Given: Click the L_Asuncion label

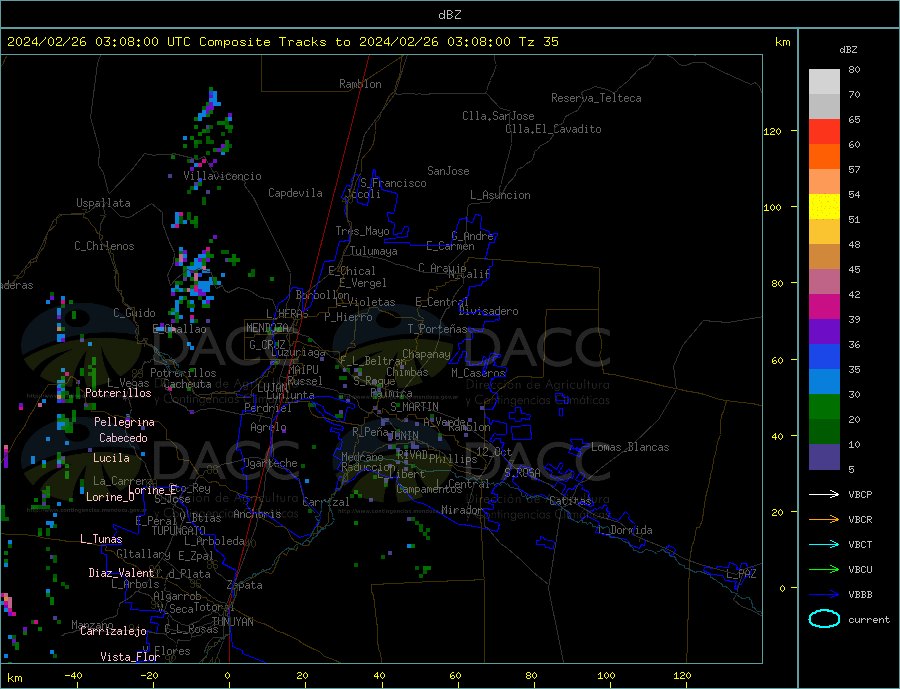Looking at the screenshot, I should [500, 195].
